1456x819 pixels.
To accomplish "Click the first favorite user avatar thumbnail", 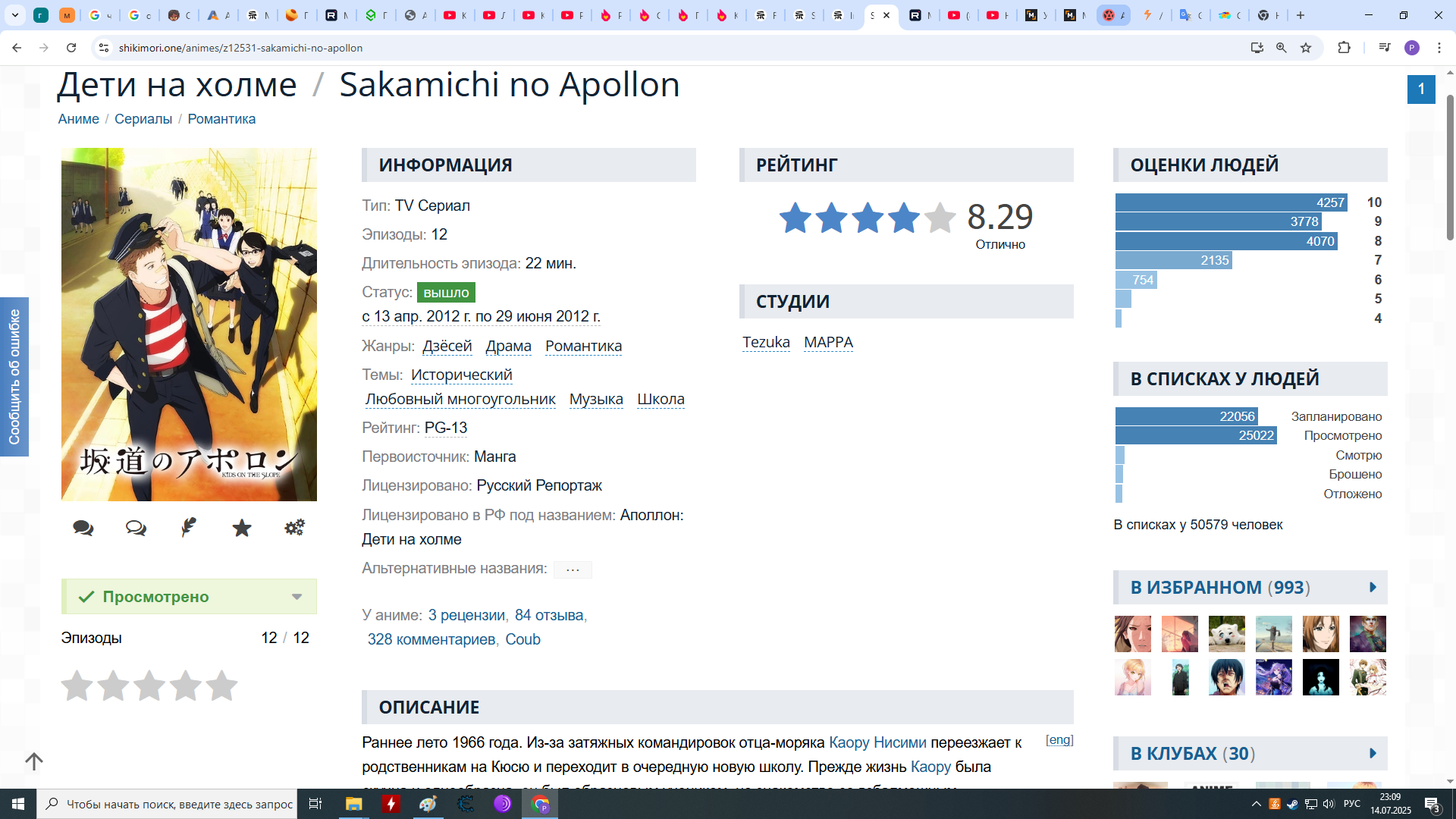I will (1133, 634).
